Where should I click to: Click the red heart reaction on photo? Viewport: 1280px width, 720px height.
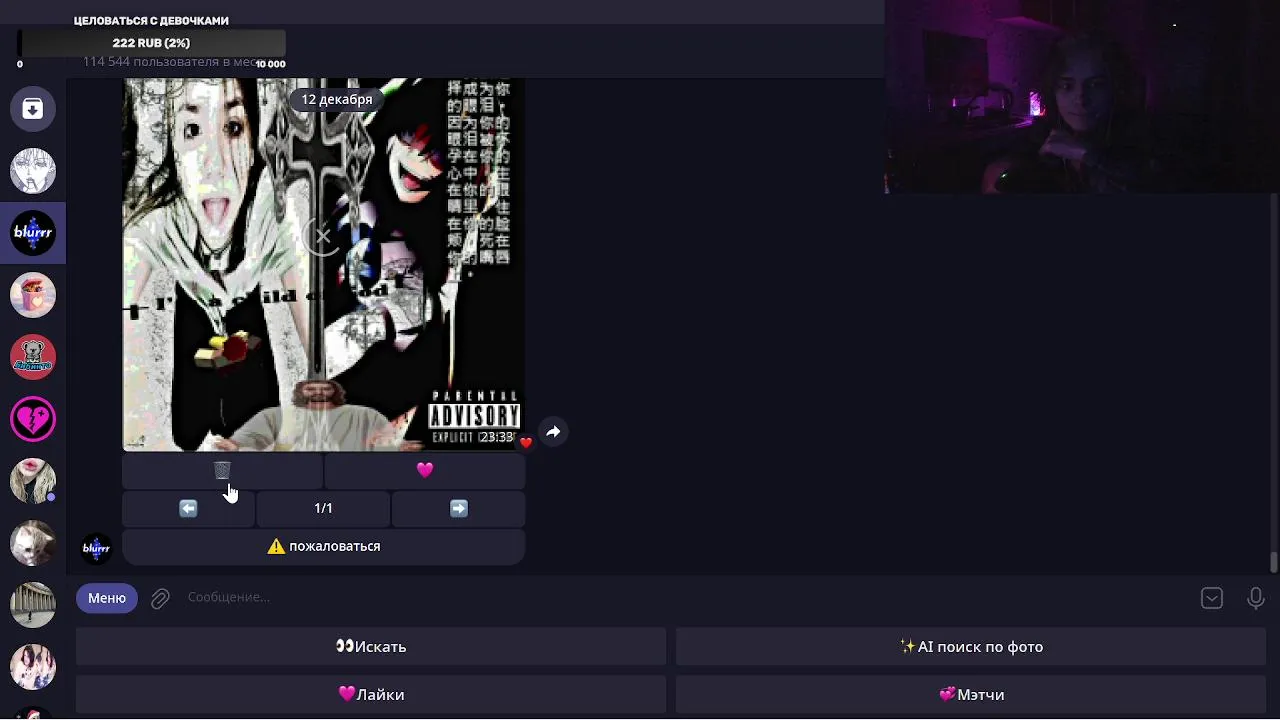(526, 442)
